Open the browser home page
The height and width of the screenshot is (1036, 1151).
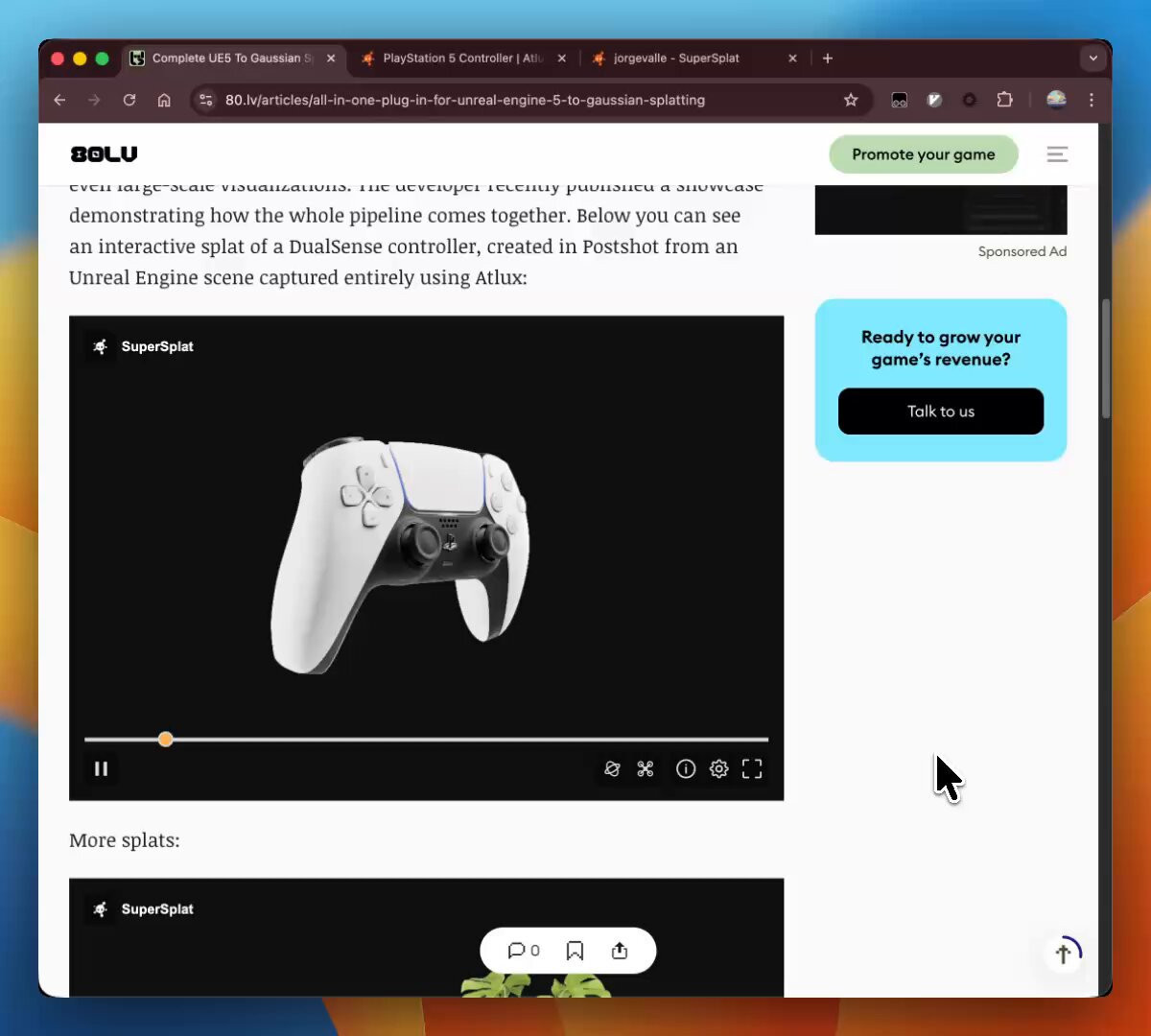click(164, 100)
